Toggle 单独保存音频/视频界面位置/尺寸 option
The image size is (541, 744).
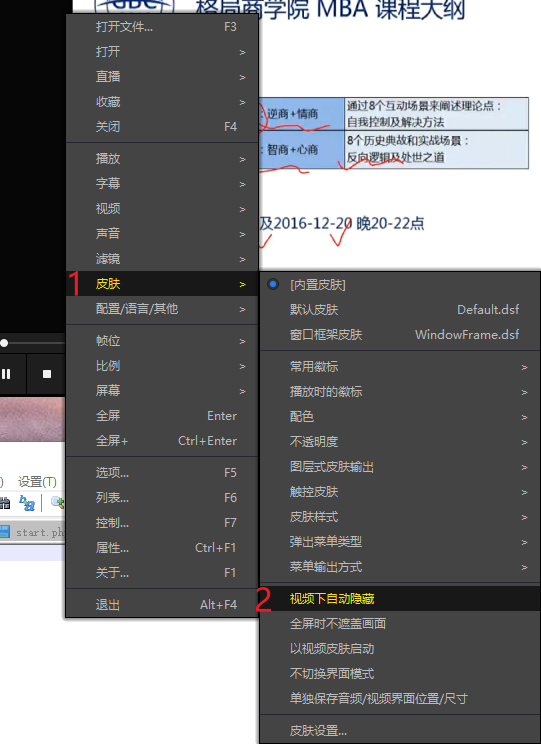(400, 698)
